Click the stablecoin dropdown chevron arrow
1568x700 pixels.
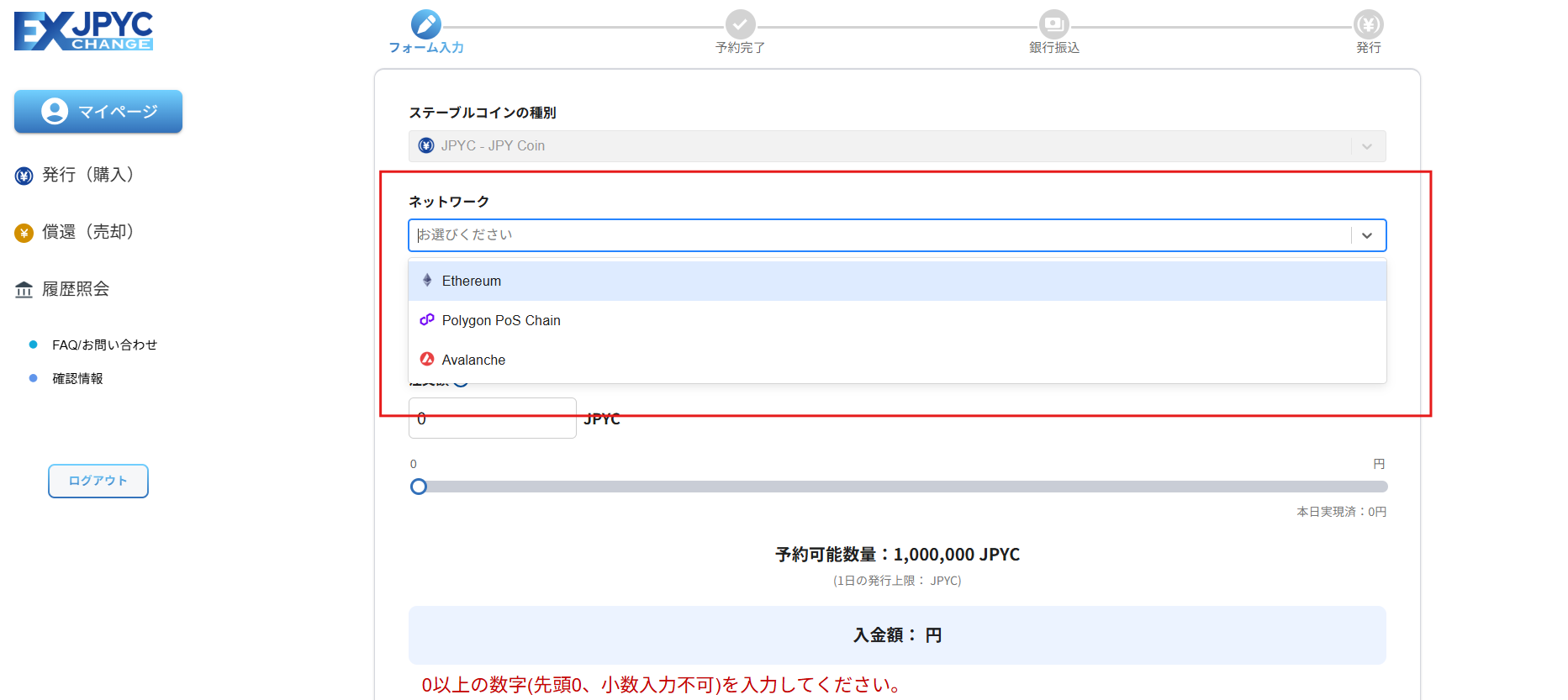(x=1367, y=146)
